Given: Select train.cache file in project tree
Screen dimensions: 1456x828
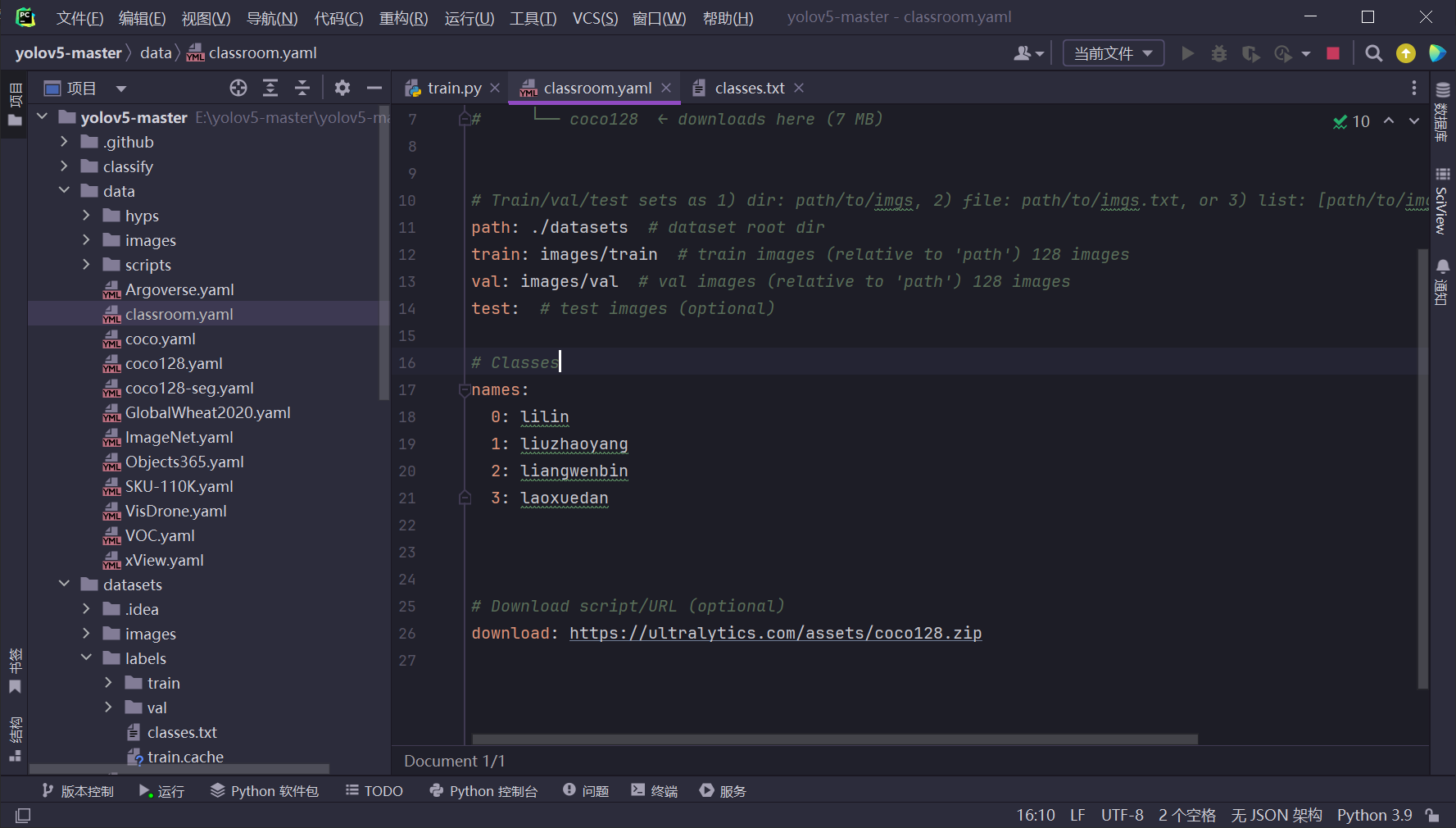Looking at the screenshot, I should [185, 757].
